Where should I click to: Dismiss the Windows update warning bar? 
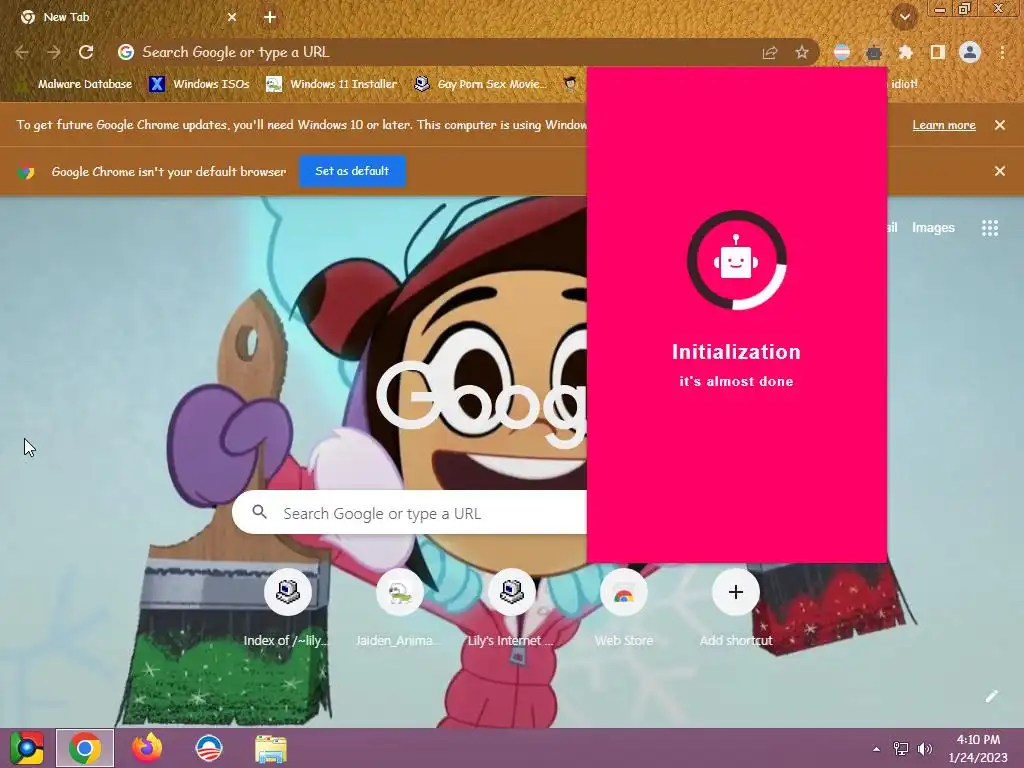(x=1000, y=125)
